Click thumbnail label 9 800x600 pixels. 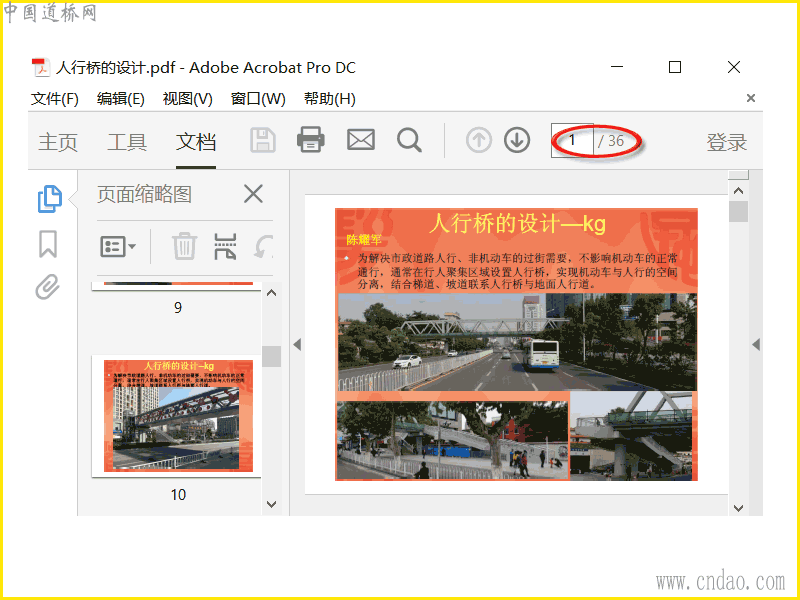(178, 308)
